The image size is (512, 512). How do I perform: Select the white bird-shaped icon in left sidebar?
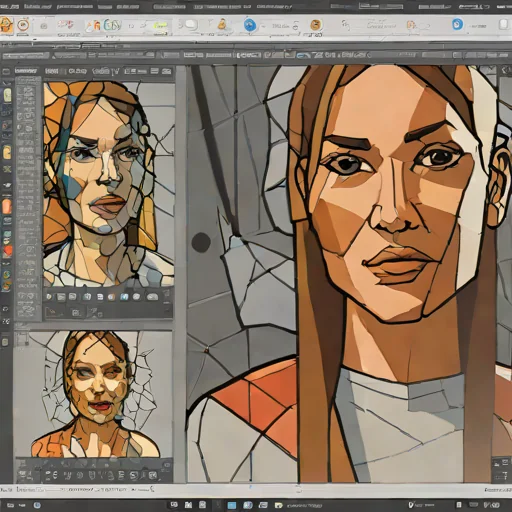click(x=7, y=185)
